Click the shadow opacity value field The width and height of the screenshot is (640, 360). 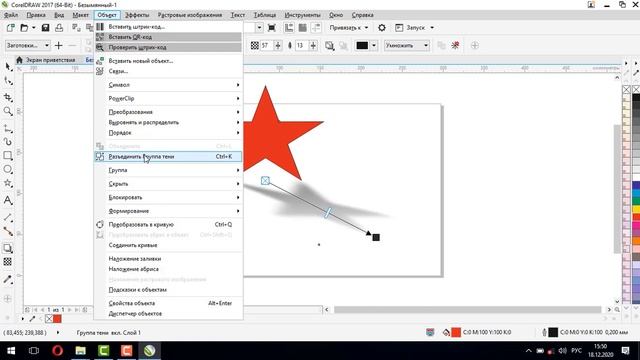click(265, 45)
